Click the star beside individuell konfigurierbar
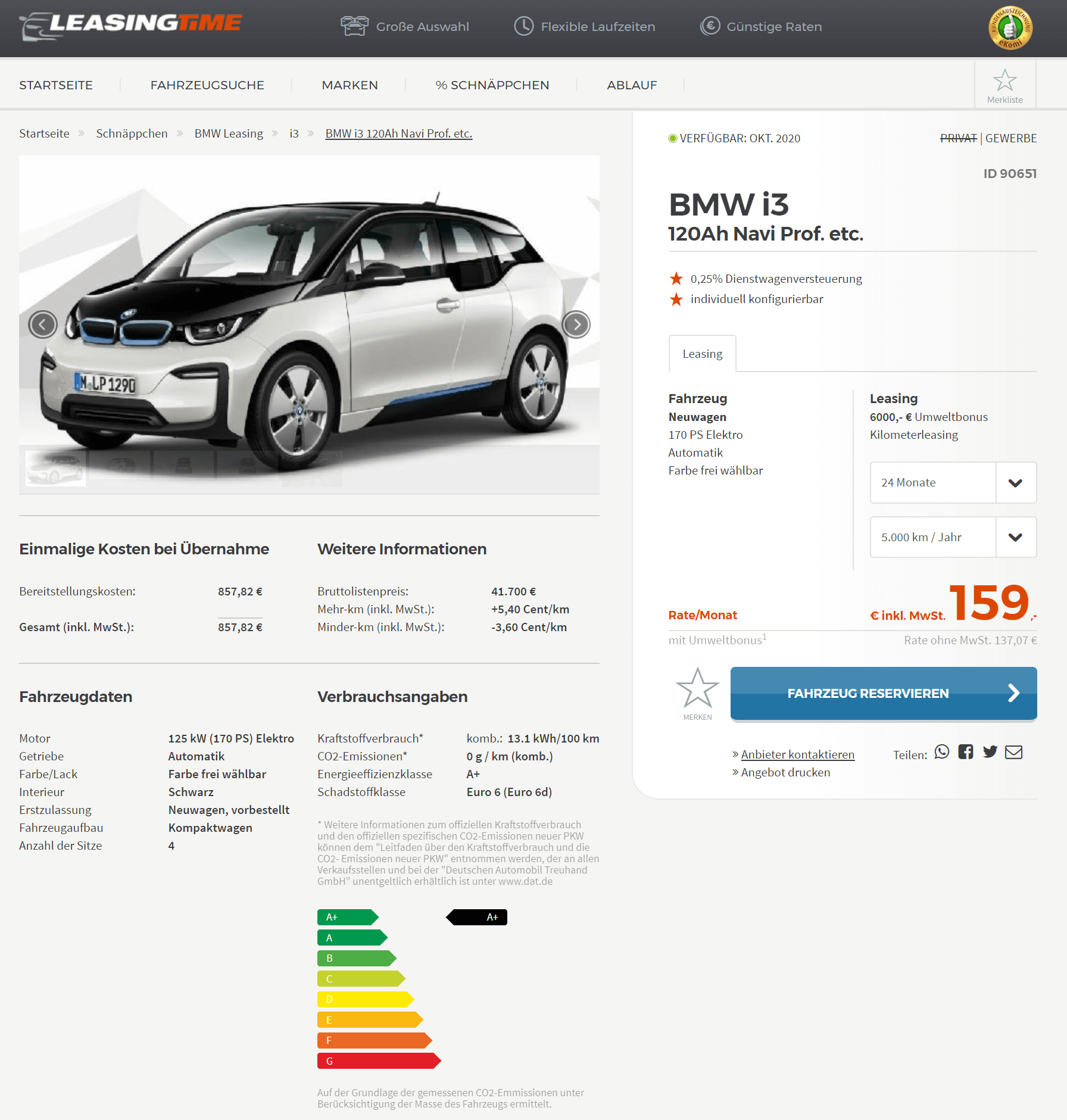 tap(676, 299)
